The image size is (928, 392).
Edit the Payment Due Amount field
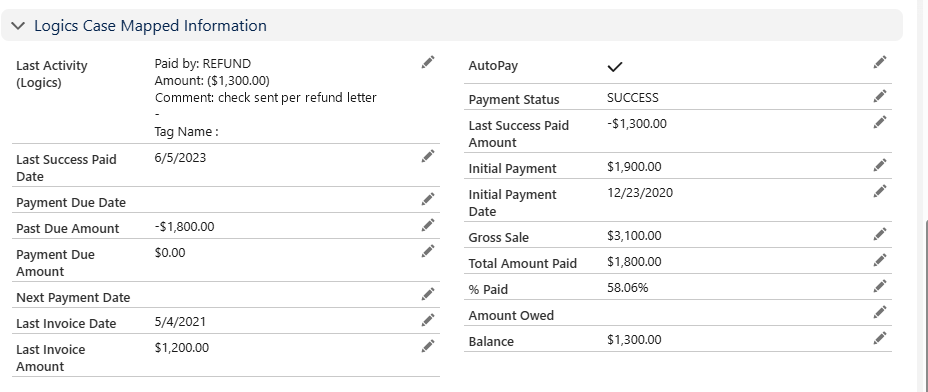[x=428, y=251]
